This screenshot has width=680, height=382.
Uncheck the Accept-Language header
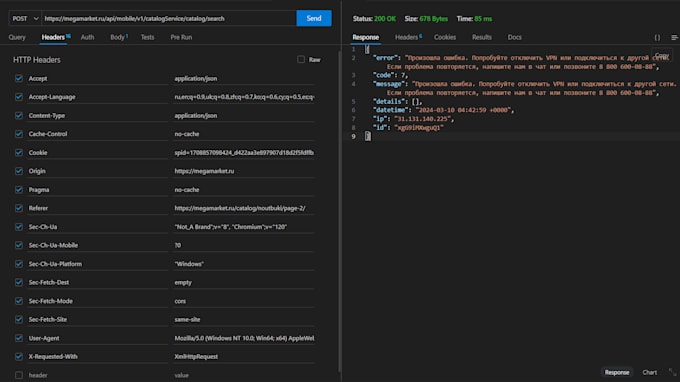coord(19,97)
